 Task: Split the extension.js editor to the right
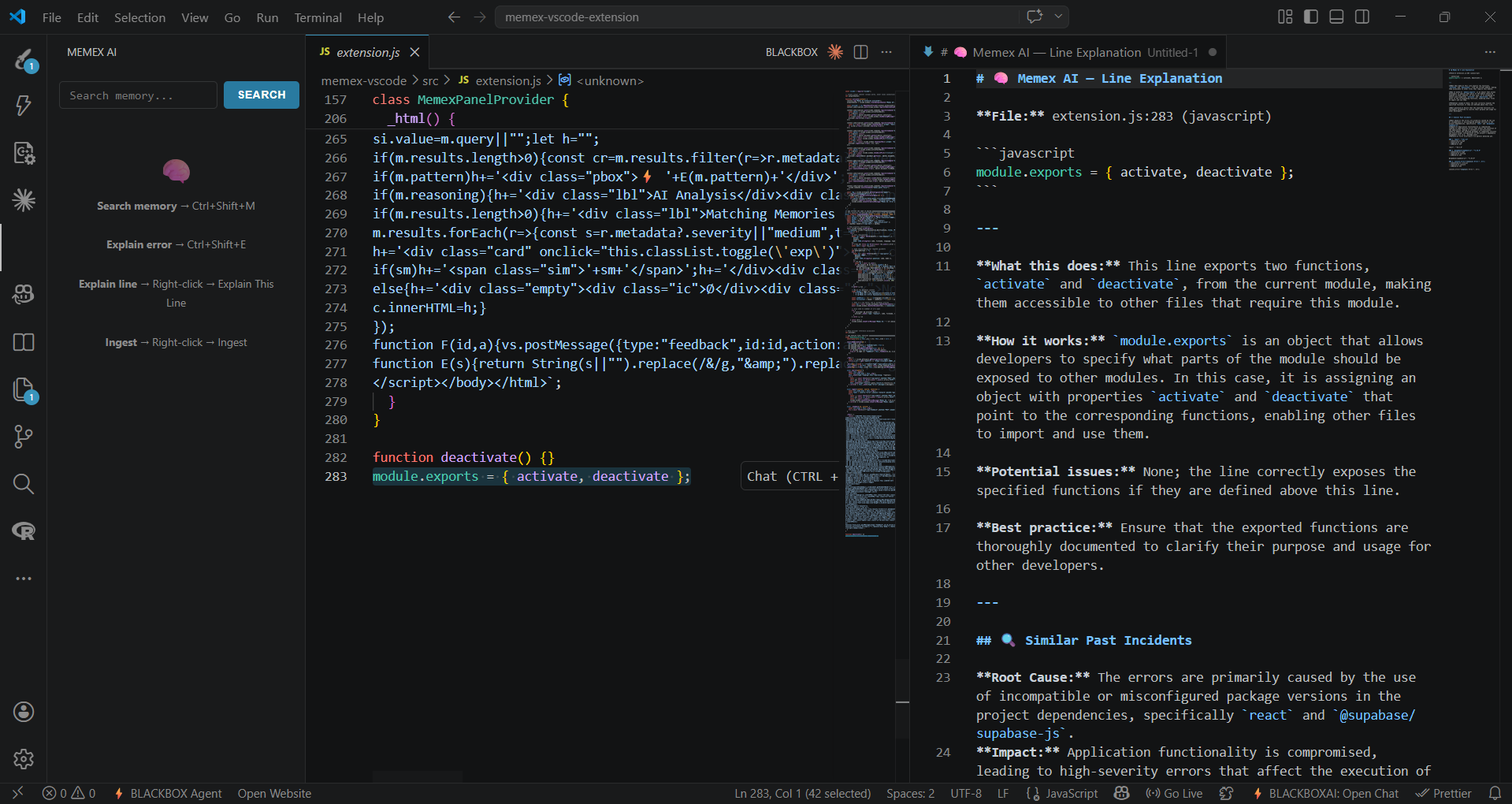coord(860,52)
